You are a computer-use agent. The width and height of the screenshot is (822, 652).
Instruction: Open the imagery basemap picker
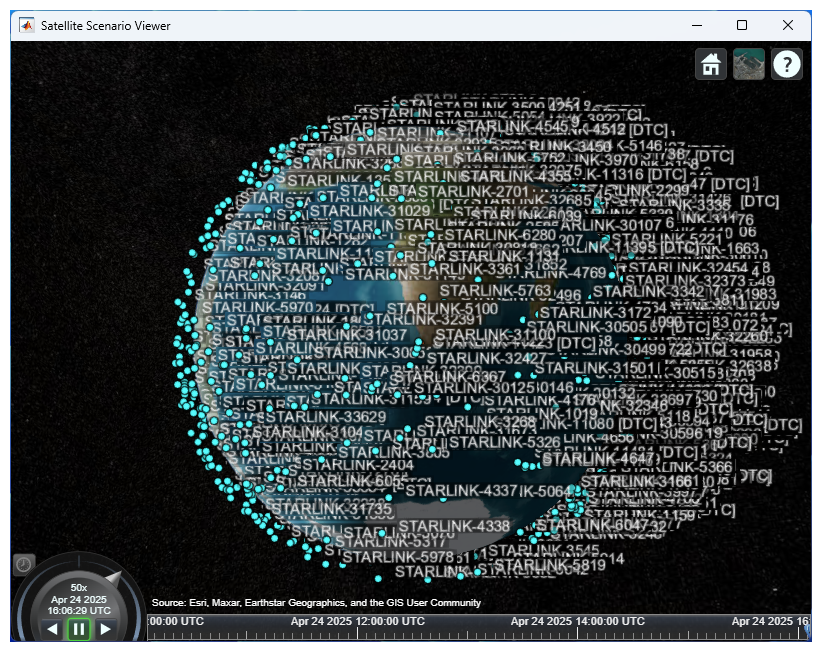click(x=749, y=64)
